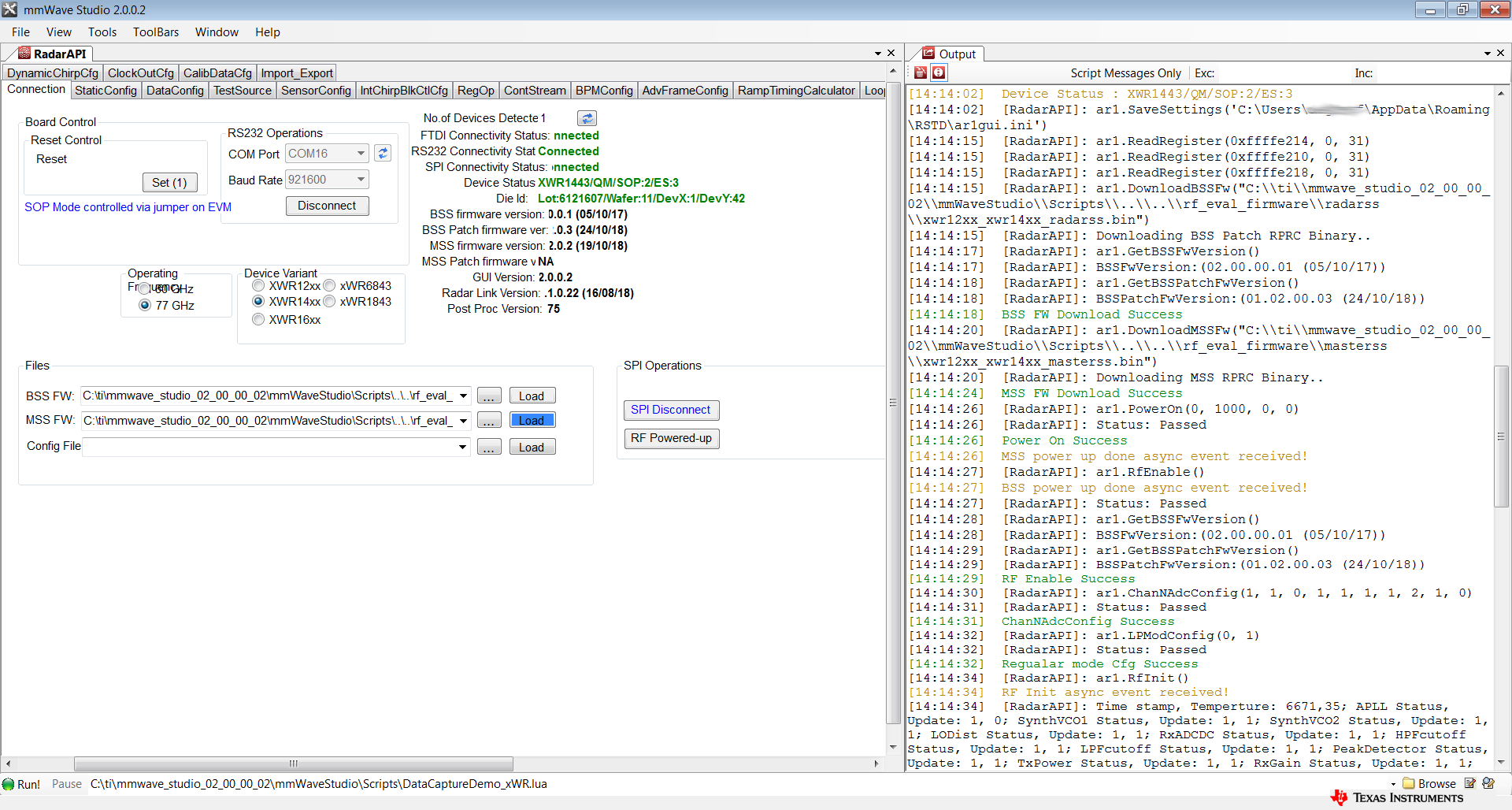
Task: Open the RadarAPI panel options arrow
Action: pos(877,54)
